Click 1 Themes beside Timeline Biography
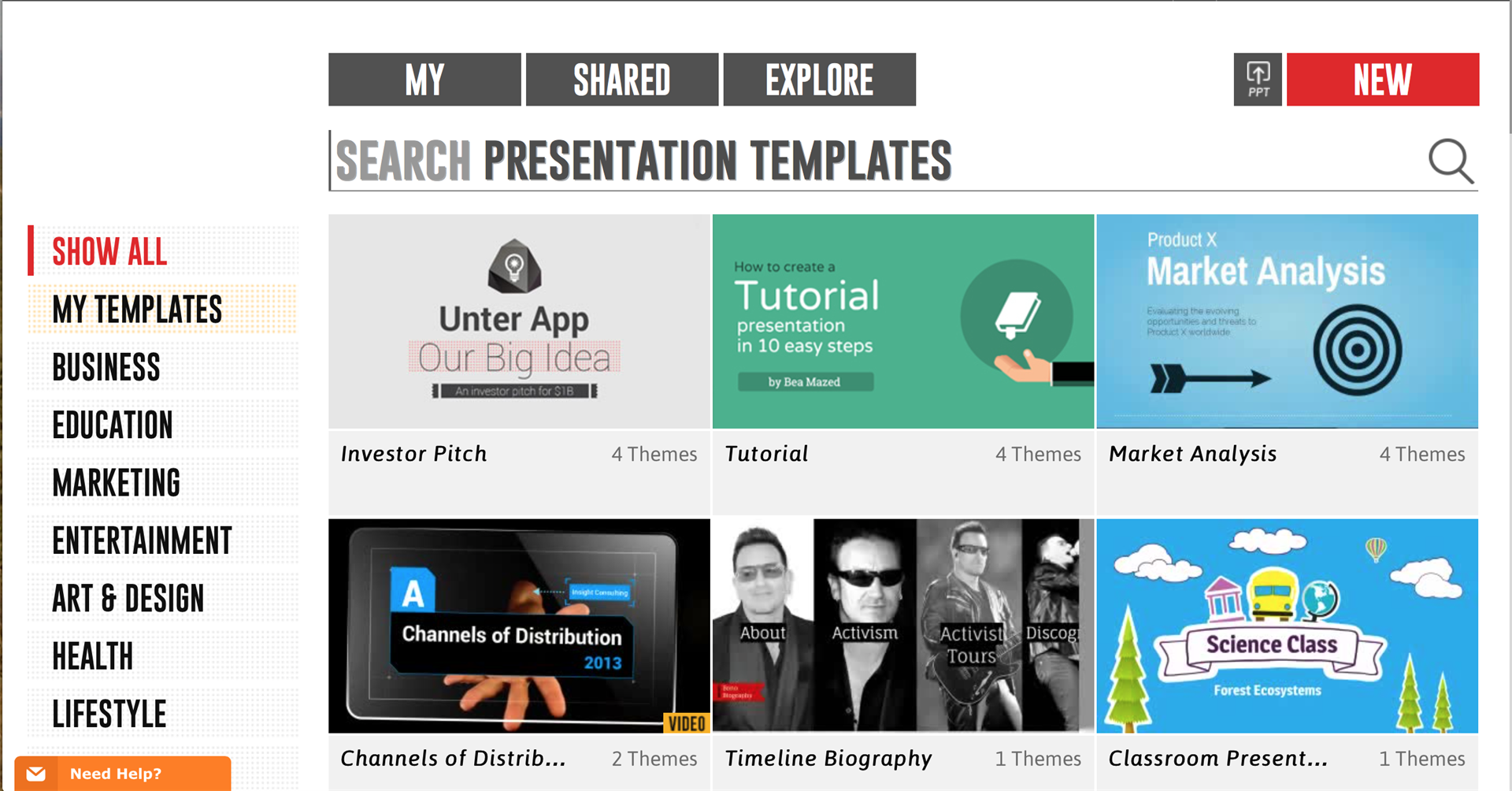The width and height of the screenshot is (1512, 791). 1038,759
